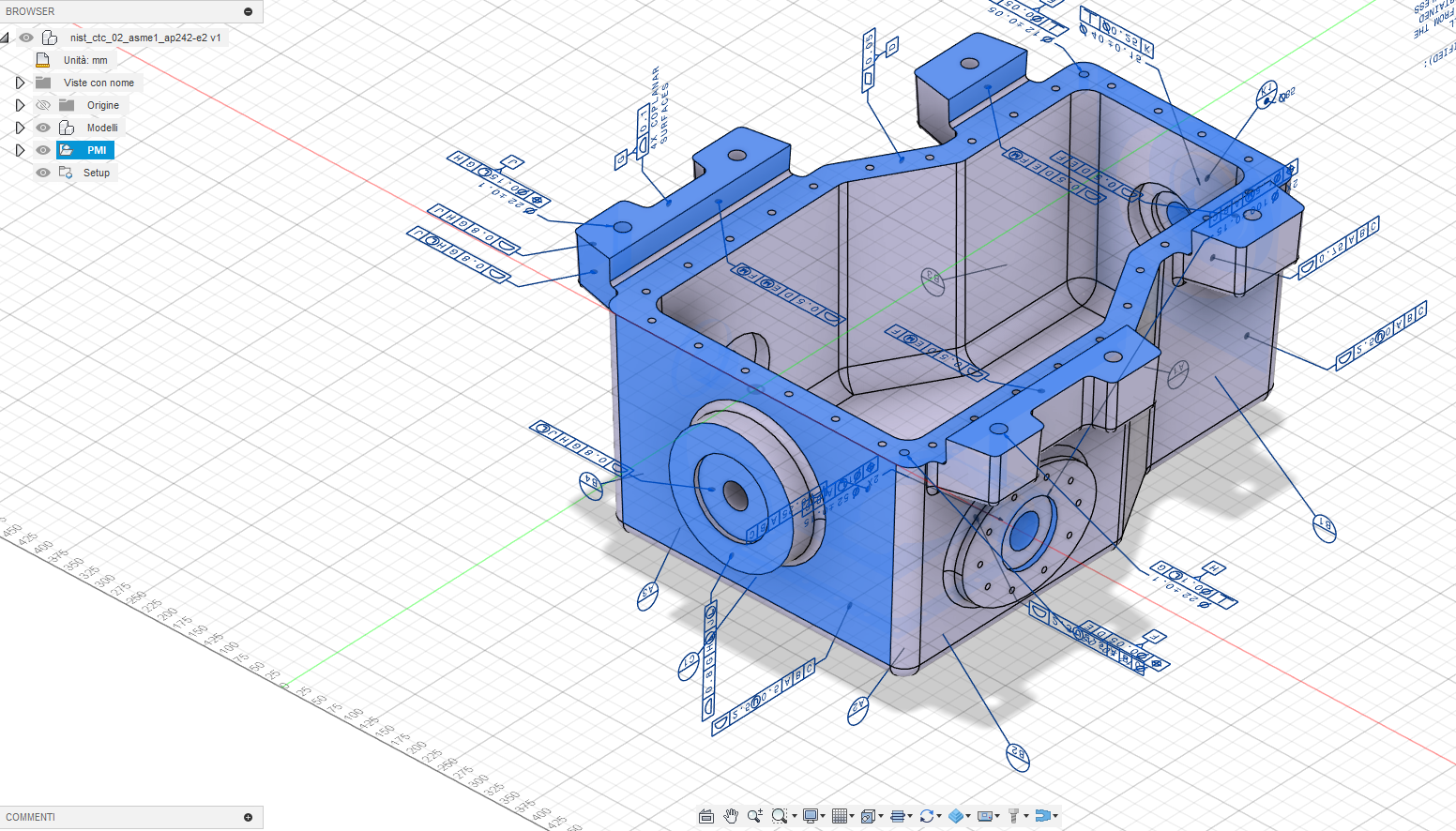Screen dimensions: 1456x831
Task: Expand the PMI node arrow
Action: [20, 150]
